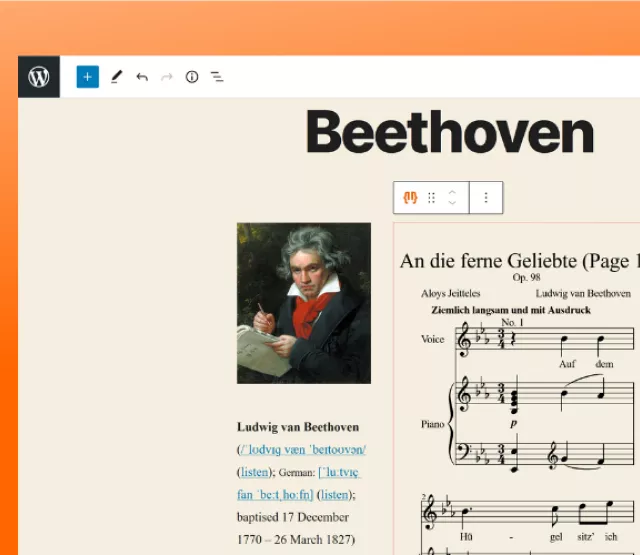Undo the last change
Viewport: 640px width, 555px height.
tap(142, 77)
